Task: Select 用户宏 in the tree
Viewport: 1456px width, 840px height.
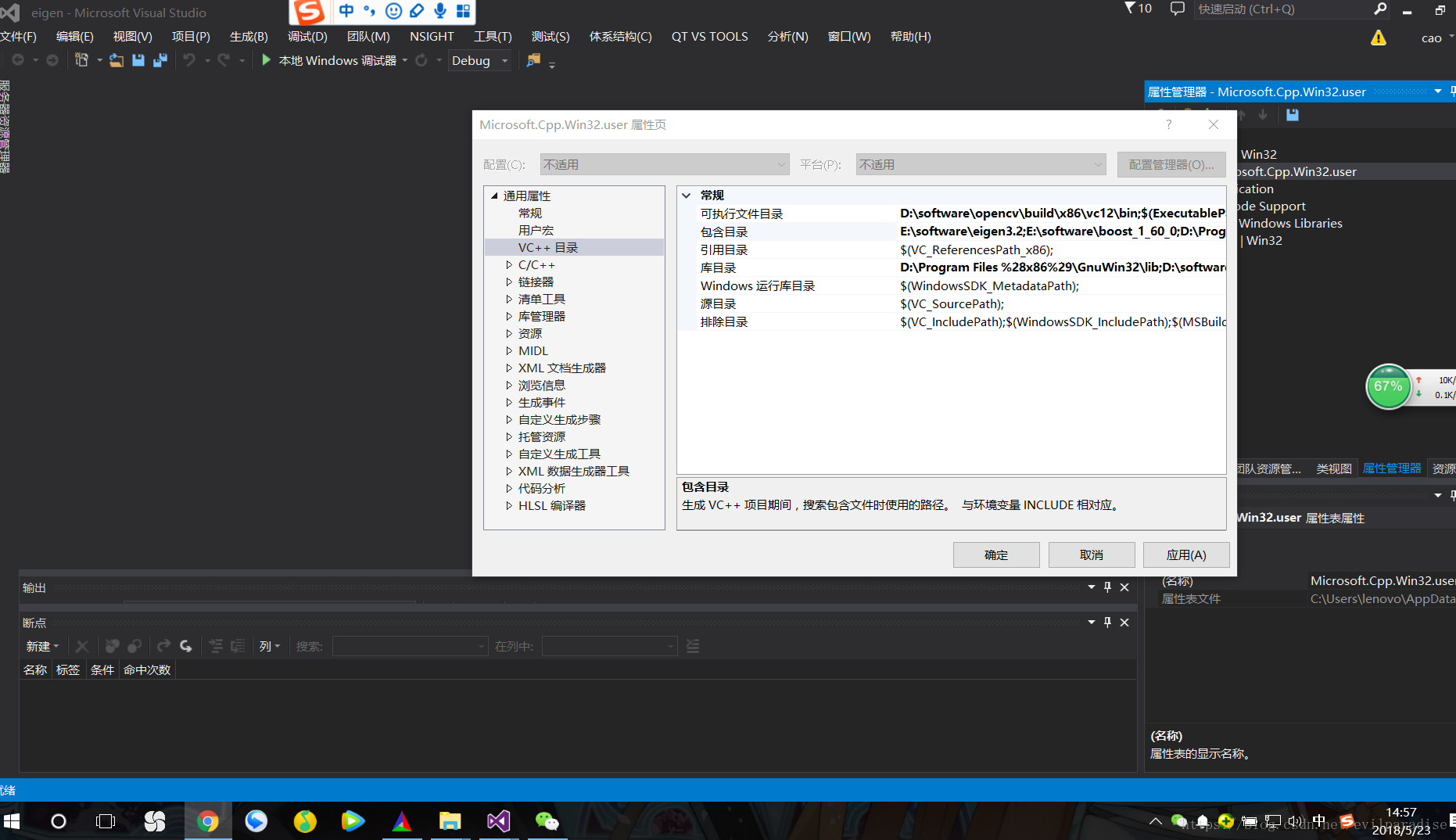Action: tap(536, 231)
